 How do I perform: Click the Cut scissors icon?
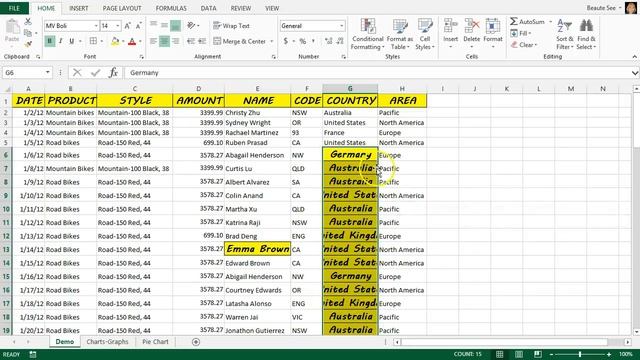click(x=28, y=22)
